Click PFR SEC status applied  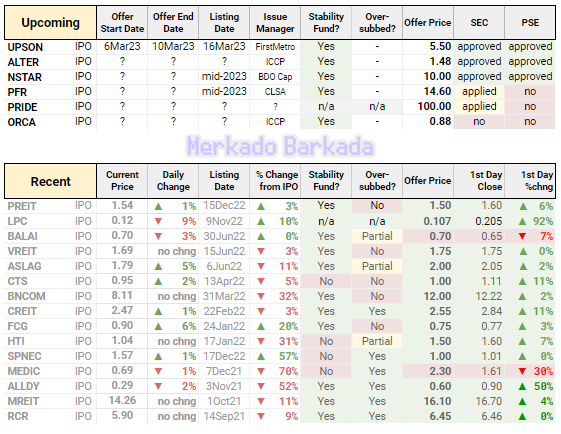[x=479, y=92]
